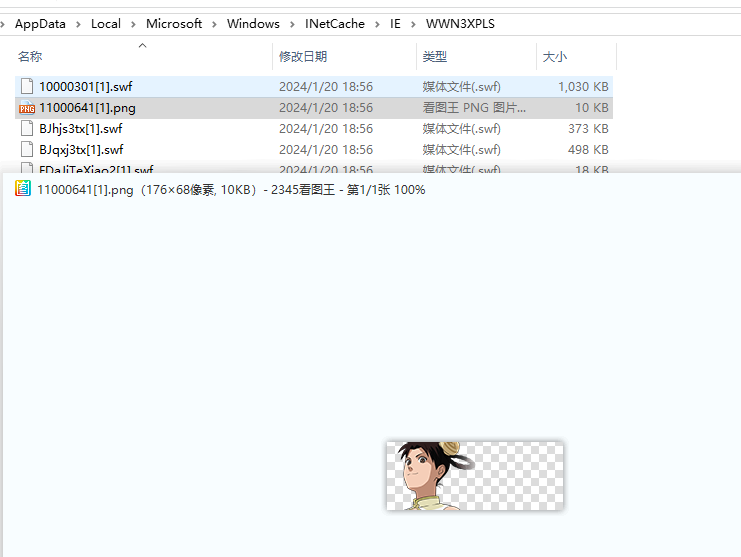Expand chevron after Microsoft in path
This screenshot has height=557, width=741.
(x=215, y=24)
